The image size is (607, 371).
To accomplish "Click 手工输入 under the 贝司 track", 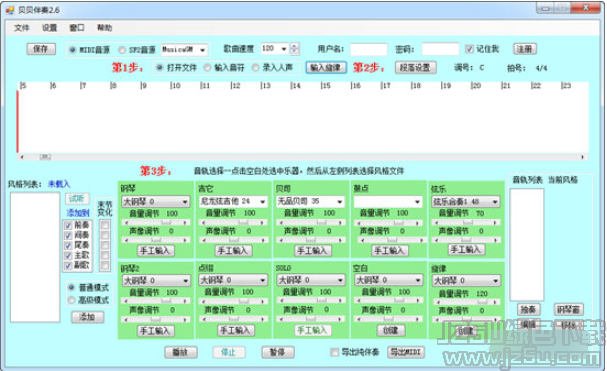I will [312, 251].
